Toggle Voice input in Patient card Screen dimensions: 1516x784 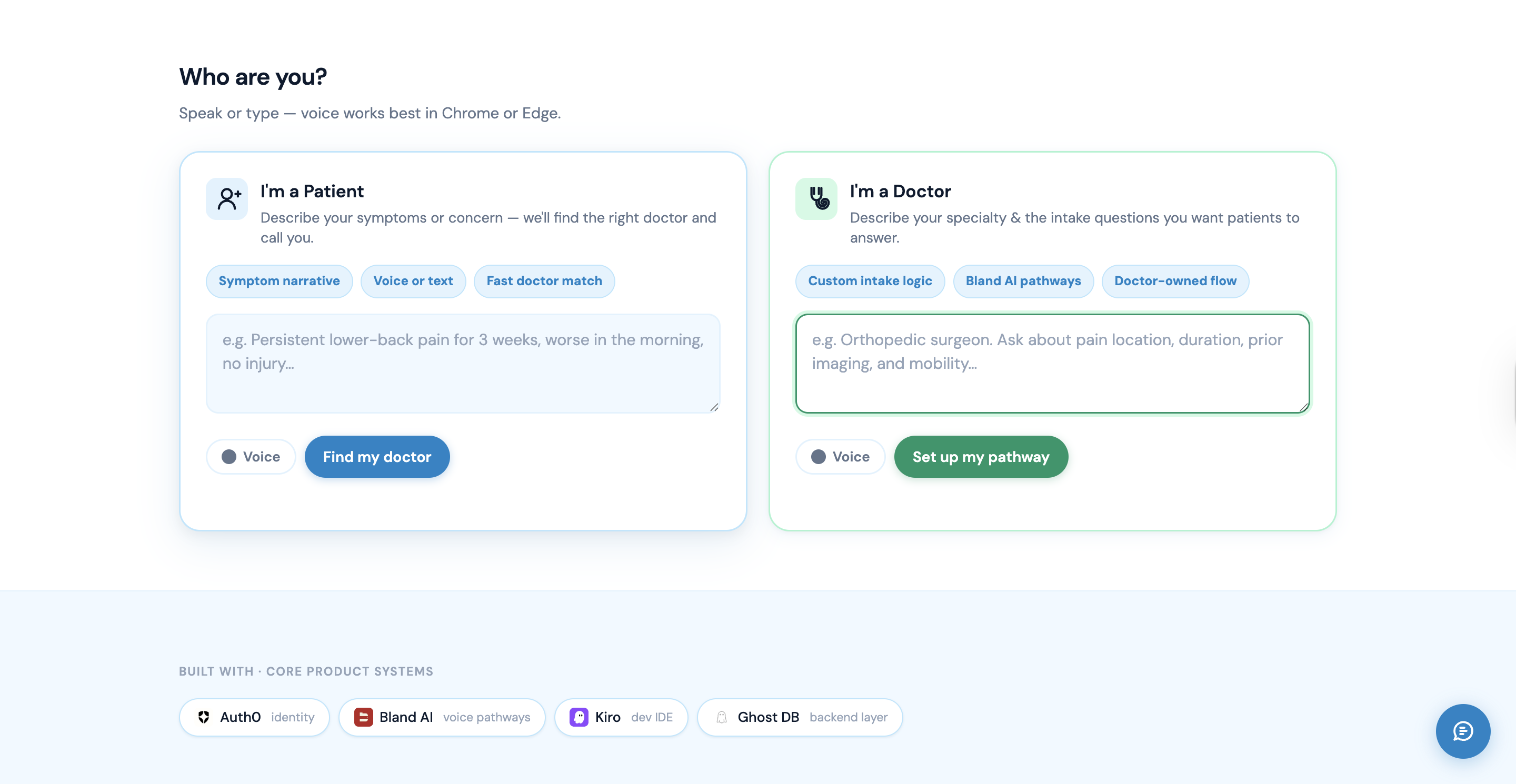251,456
